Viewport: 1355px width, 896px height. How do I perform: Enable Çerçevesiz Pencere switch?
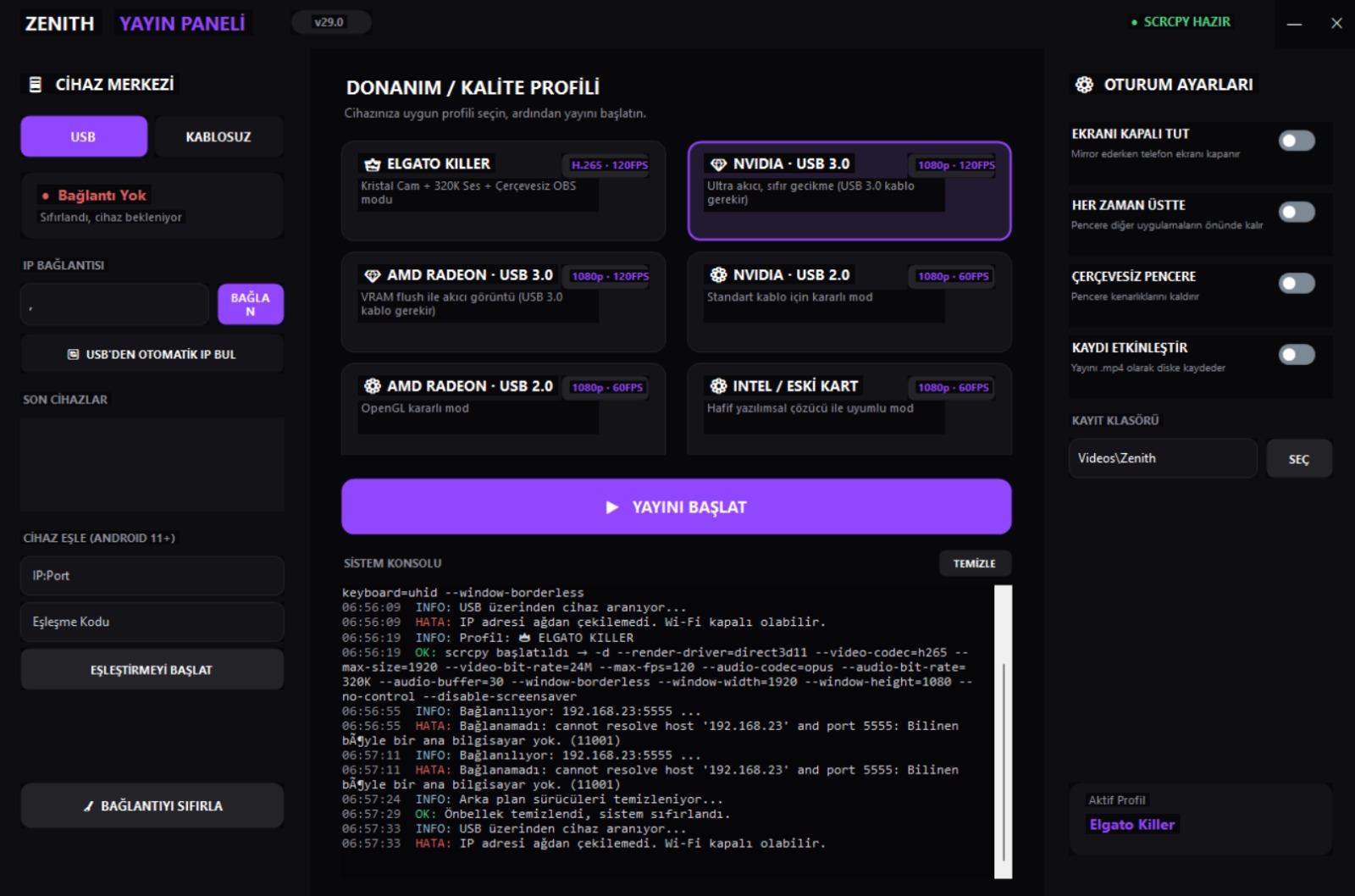tap(1297, 283)
